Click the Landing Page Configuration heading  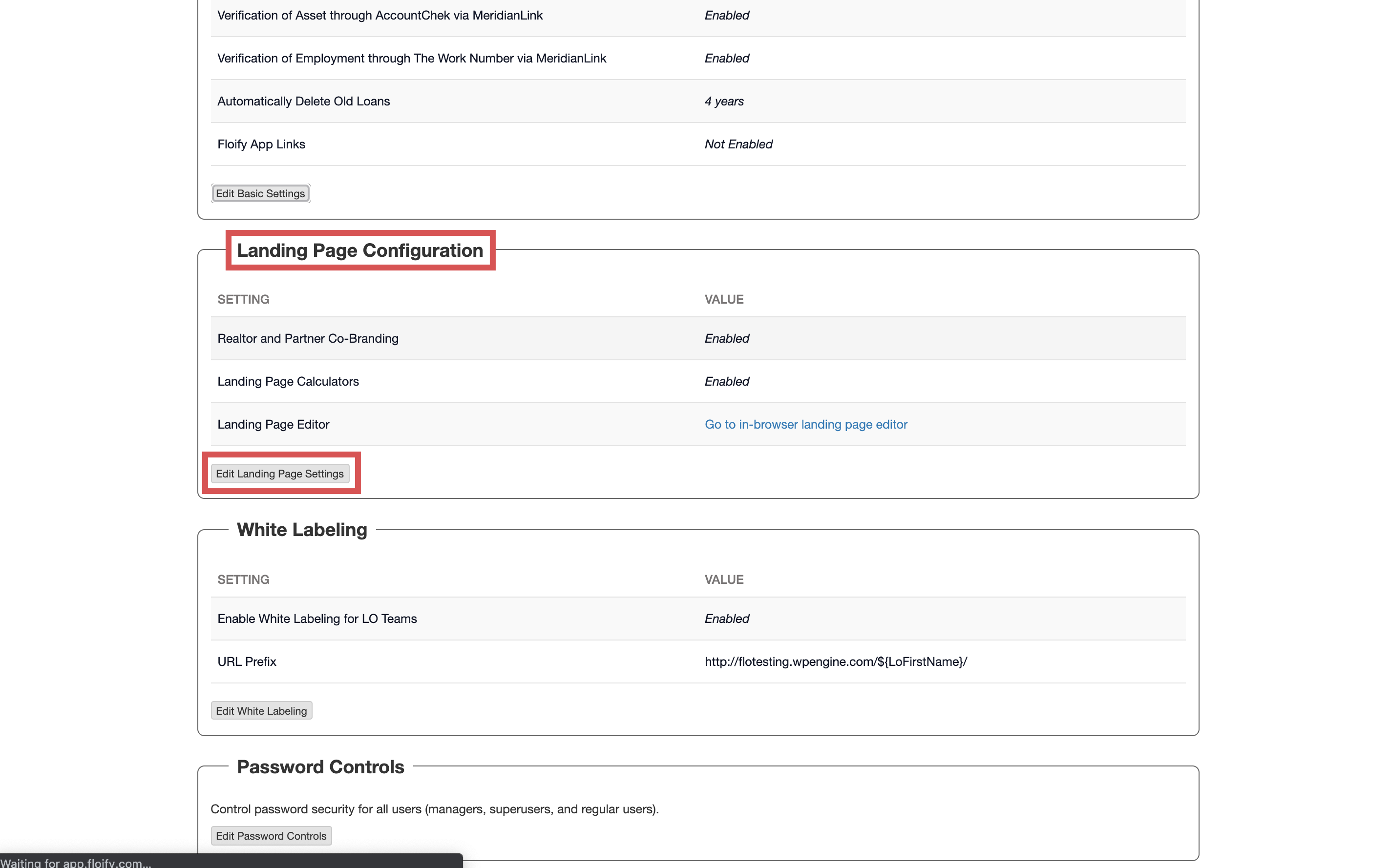click(x=360, y=250)
